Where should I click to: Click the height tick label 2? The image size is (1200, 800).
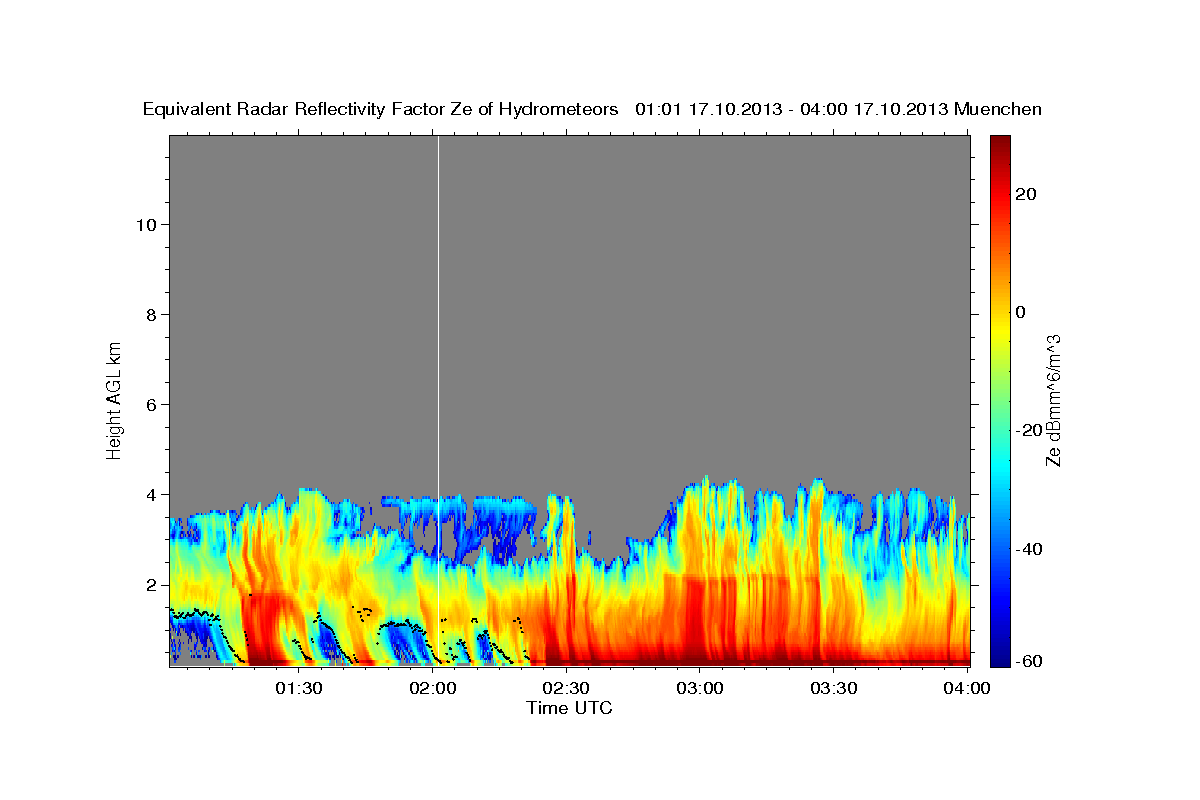(151, 584)
